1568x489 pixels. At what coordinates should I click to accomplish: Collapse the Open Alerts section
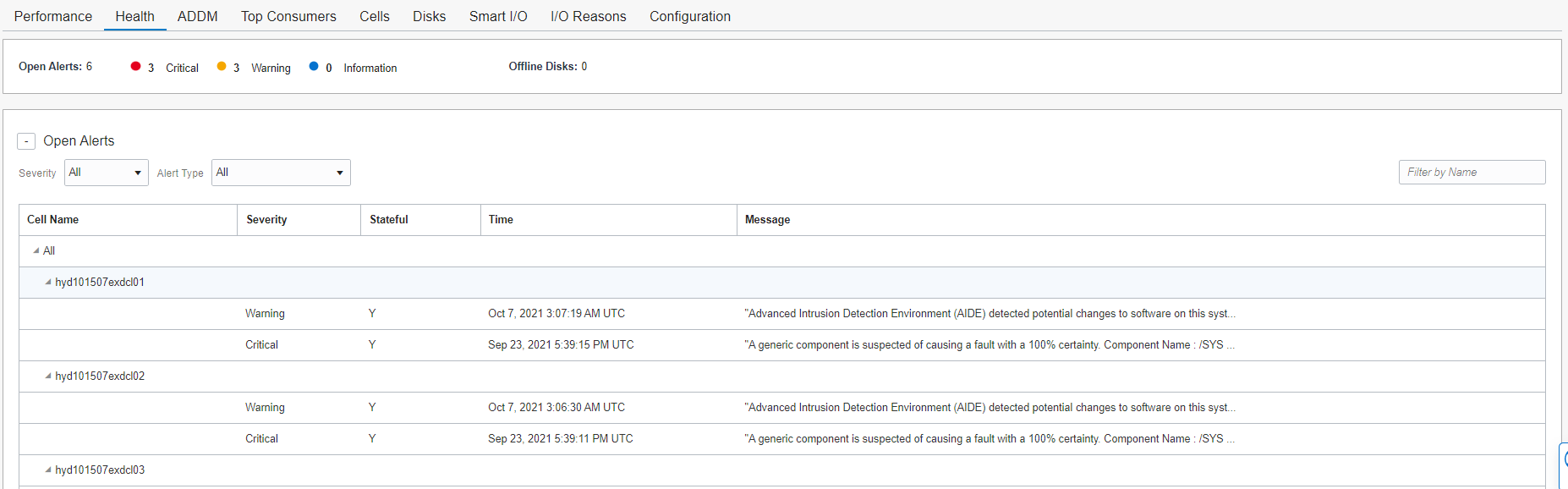click(x=26, y=141)
